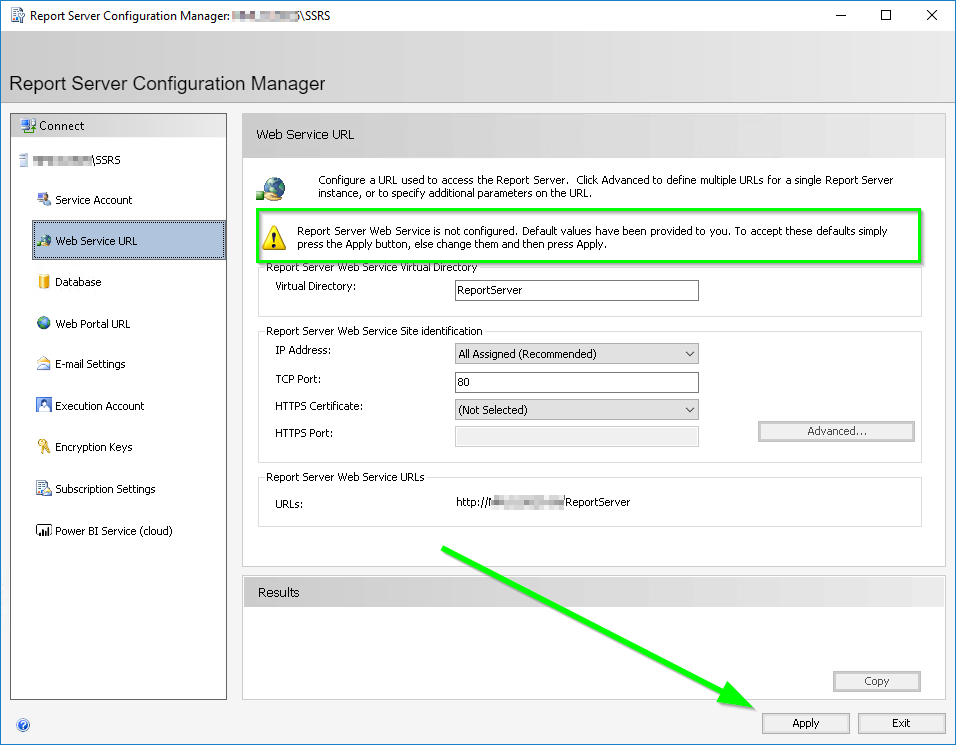Click the Results panel heading

(x=279, y=593)
